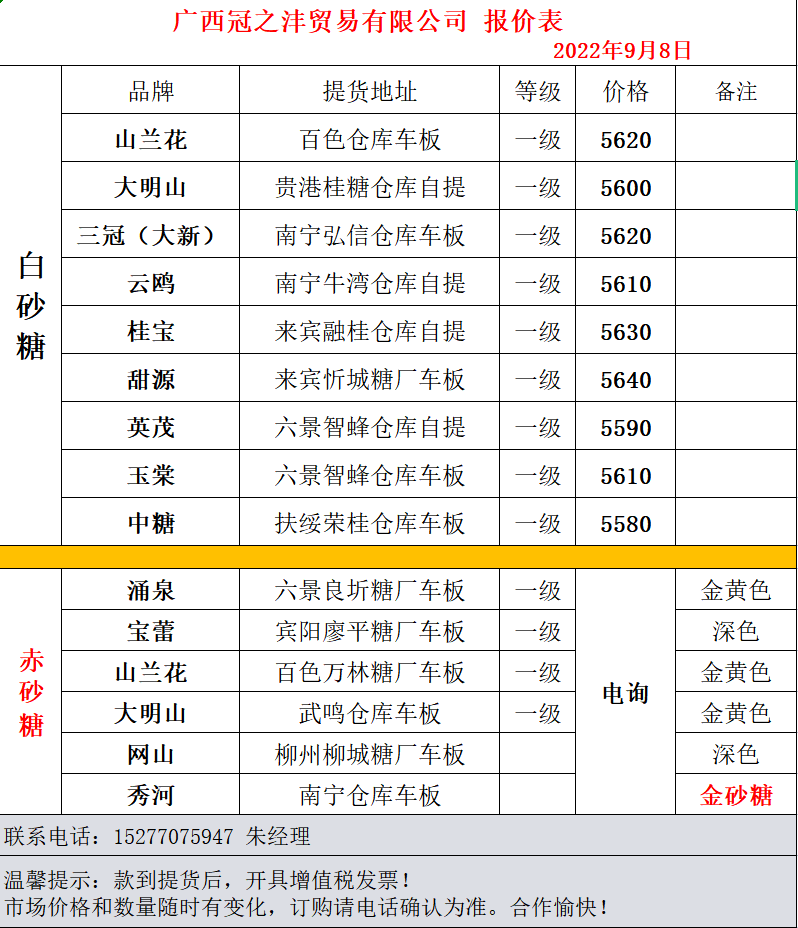The image size is (798, 928).
Task: Click the 柳州柳城糖厂车板 address cell
Action: tap(369, 754)
